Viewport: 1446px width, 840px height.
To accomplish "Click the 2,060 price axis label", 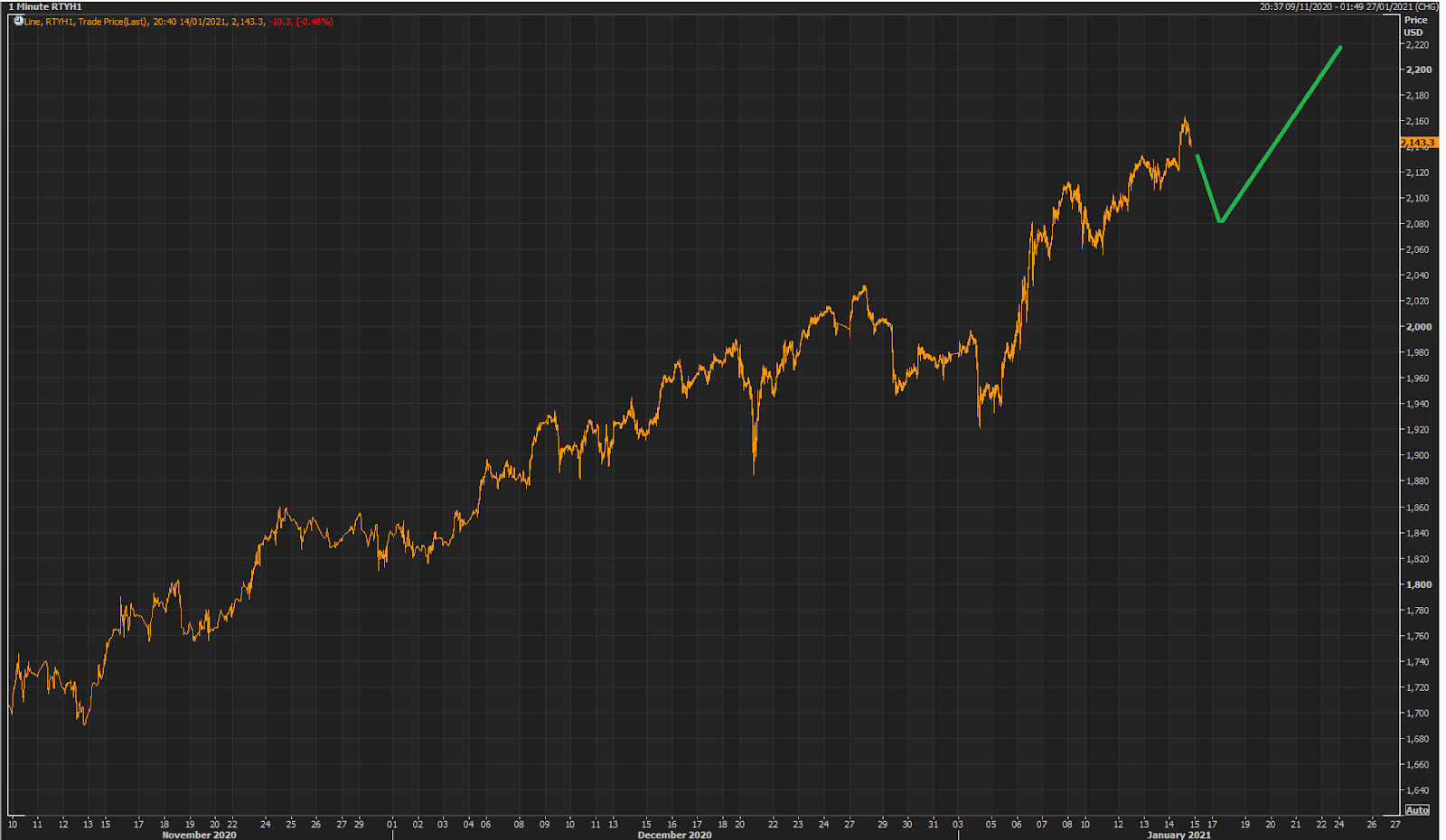I will (1418, 250).
